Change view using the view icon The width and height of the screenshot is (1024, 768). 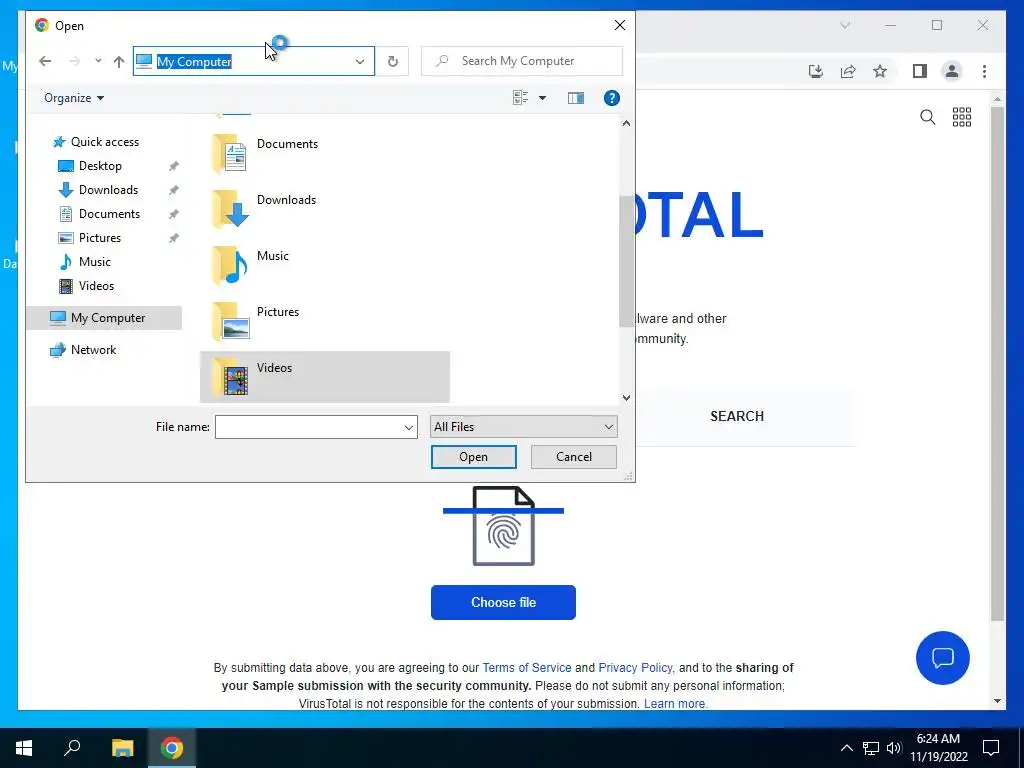point(520,98)
